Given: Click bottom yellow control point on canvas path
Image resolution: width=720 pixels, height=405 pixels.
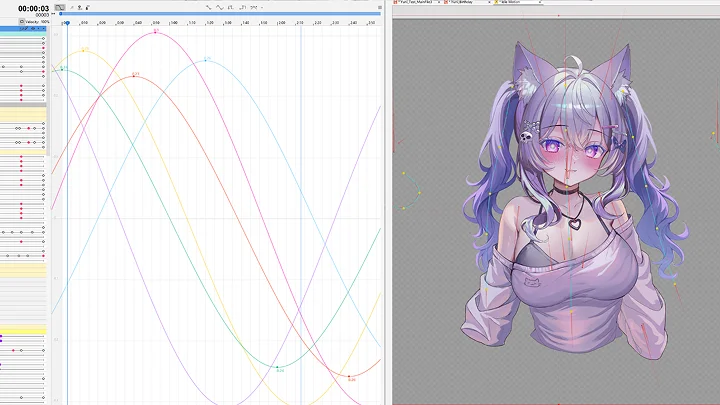Looking at the screenshot, I should (404, 208).
